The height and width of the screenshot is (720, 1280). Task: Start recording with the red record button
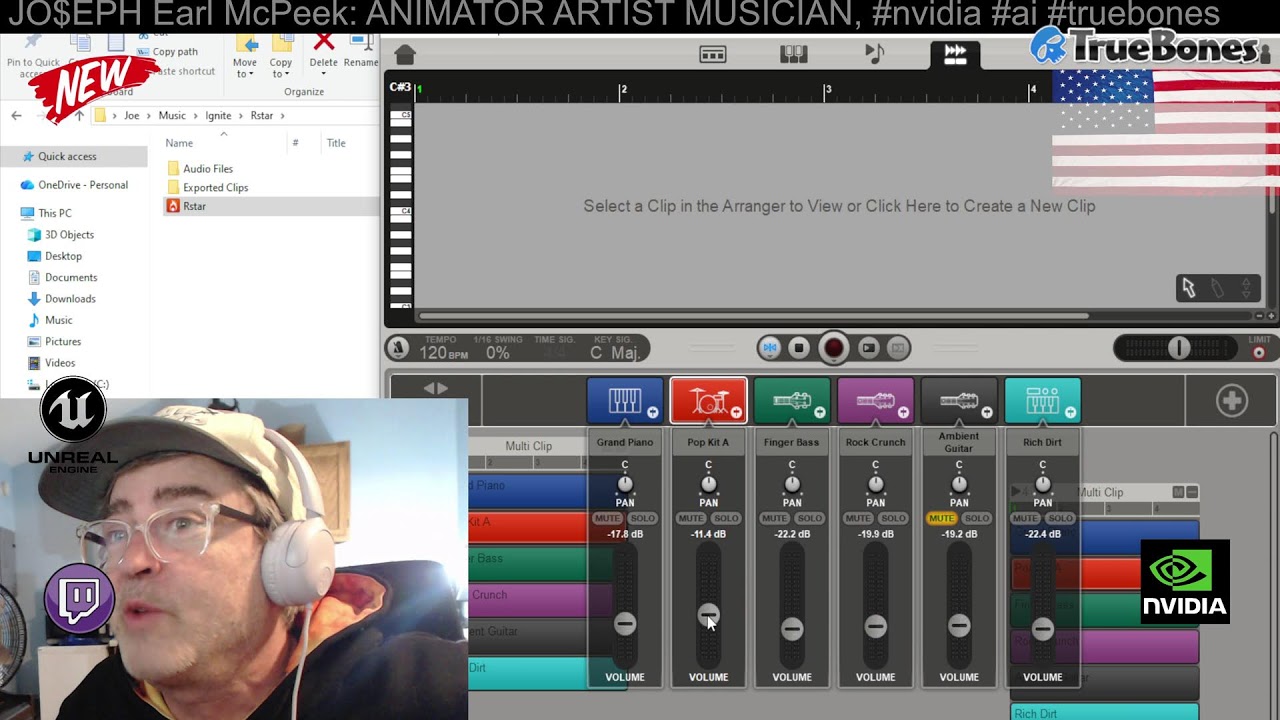point(833,348)
